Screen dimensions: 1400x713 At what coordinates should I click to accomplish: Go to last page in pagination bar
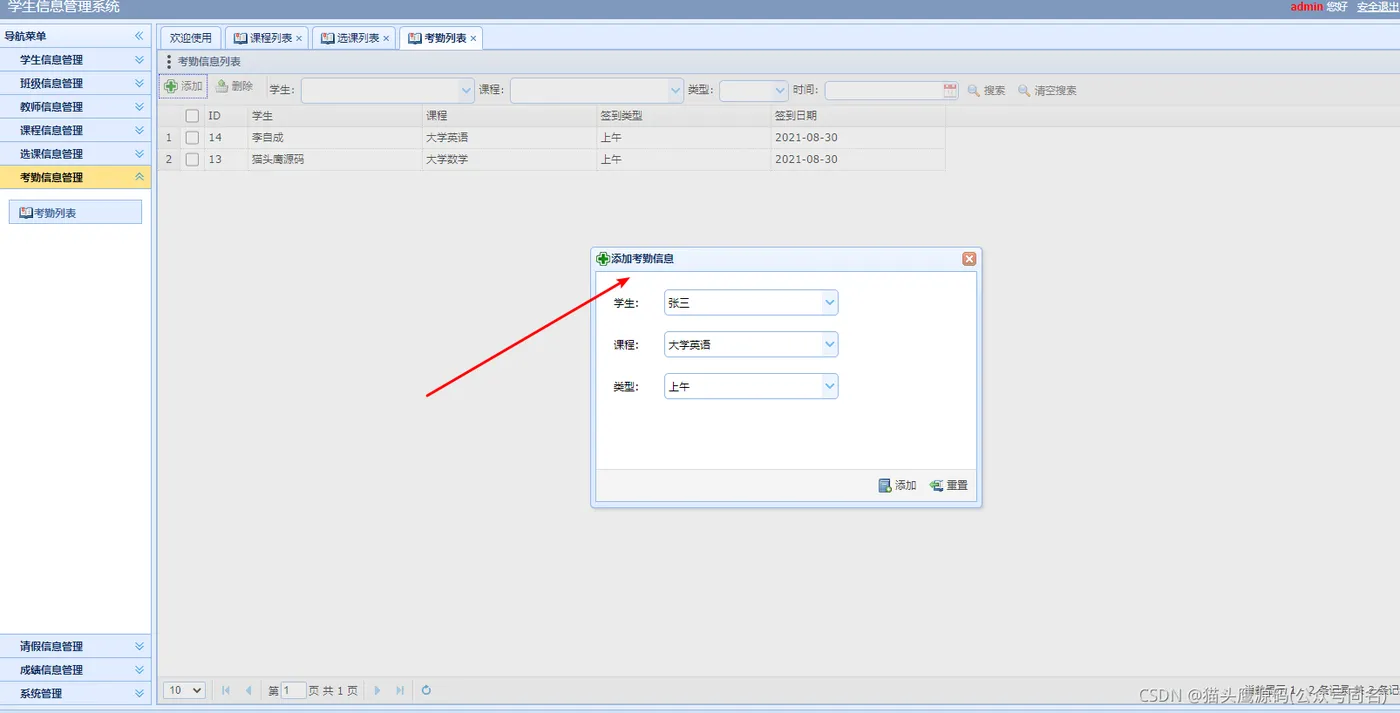400,690
